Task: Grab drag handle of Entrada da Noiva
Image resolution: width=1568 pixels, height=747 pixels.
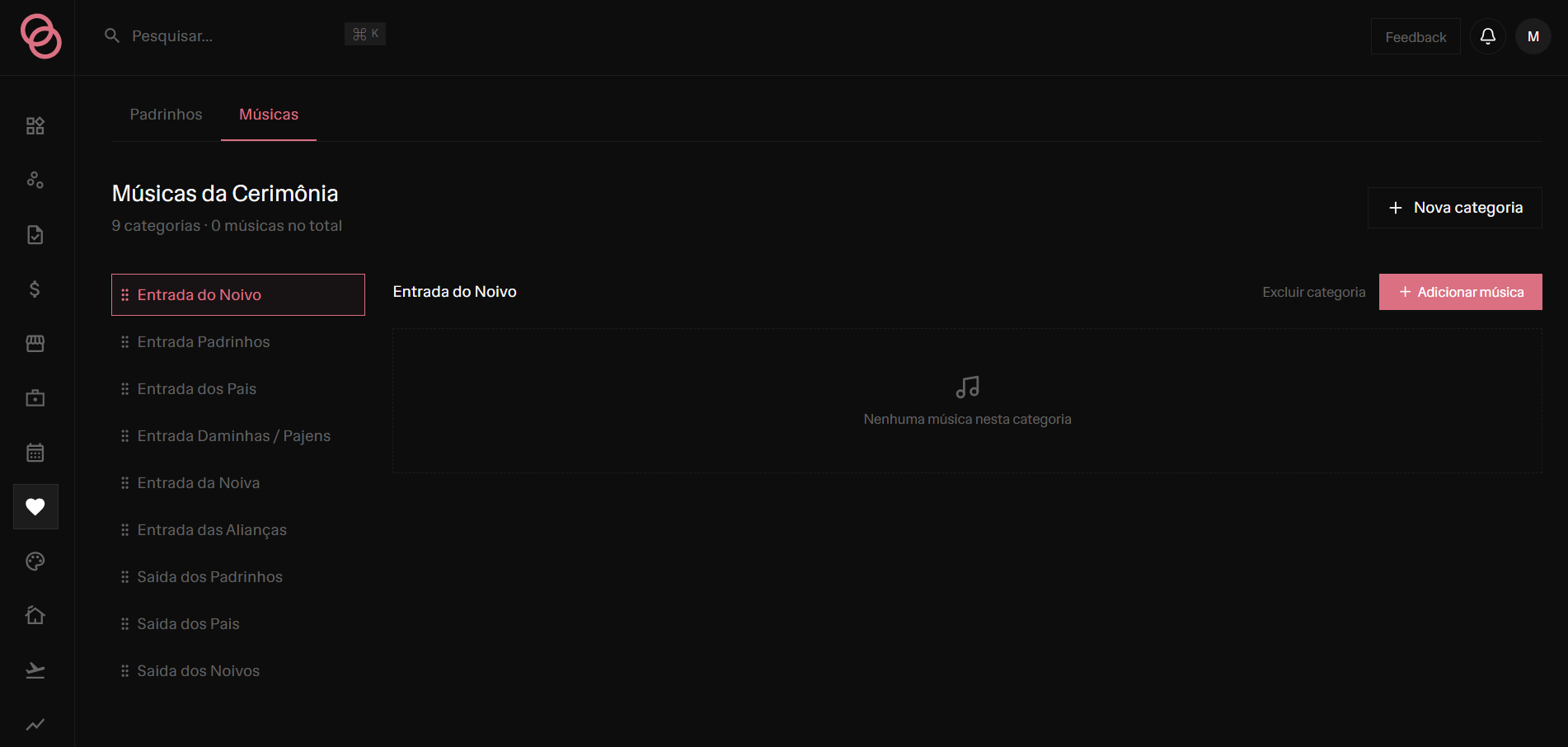Action: click(125, 482)
